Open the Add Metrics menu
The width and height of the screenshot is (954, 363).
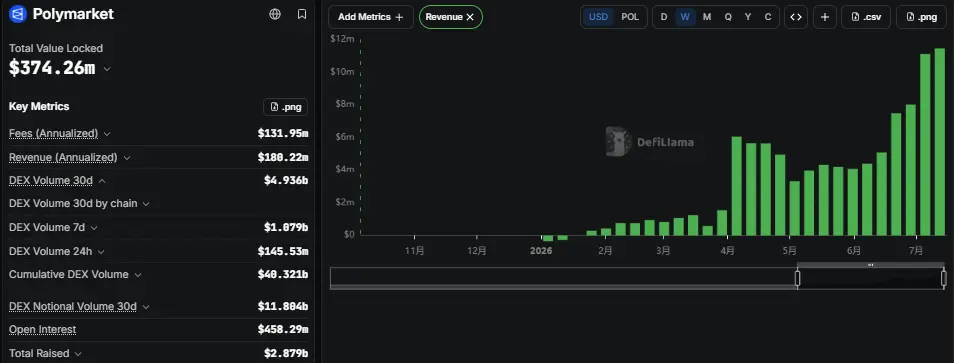pos(371,17)
